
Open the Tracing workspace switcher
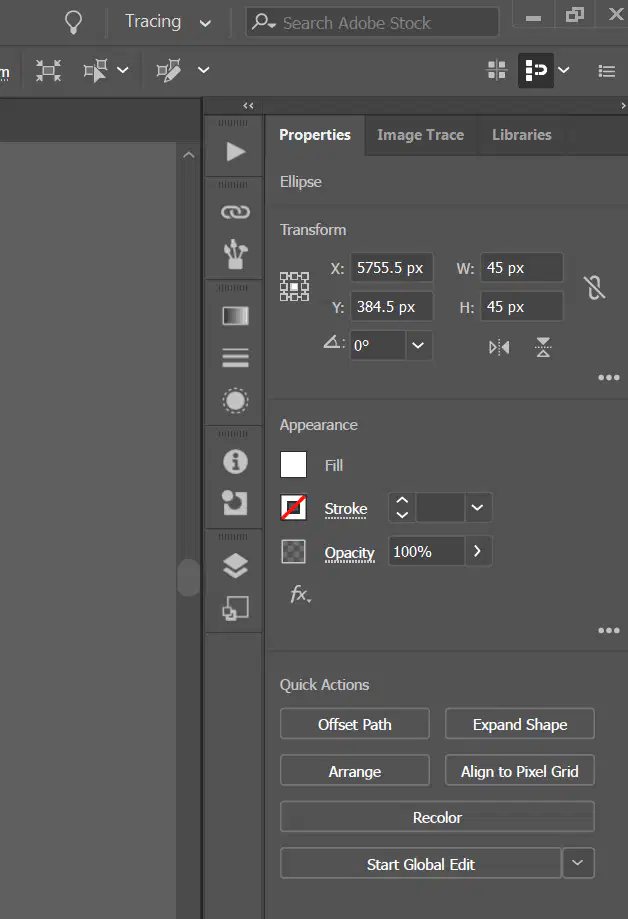click(168, 22)
